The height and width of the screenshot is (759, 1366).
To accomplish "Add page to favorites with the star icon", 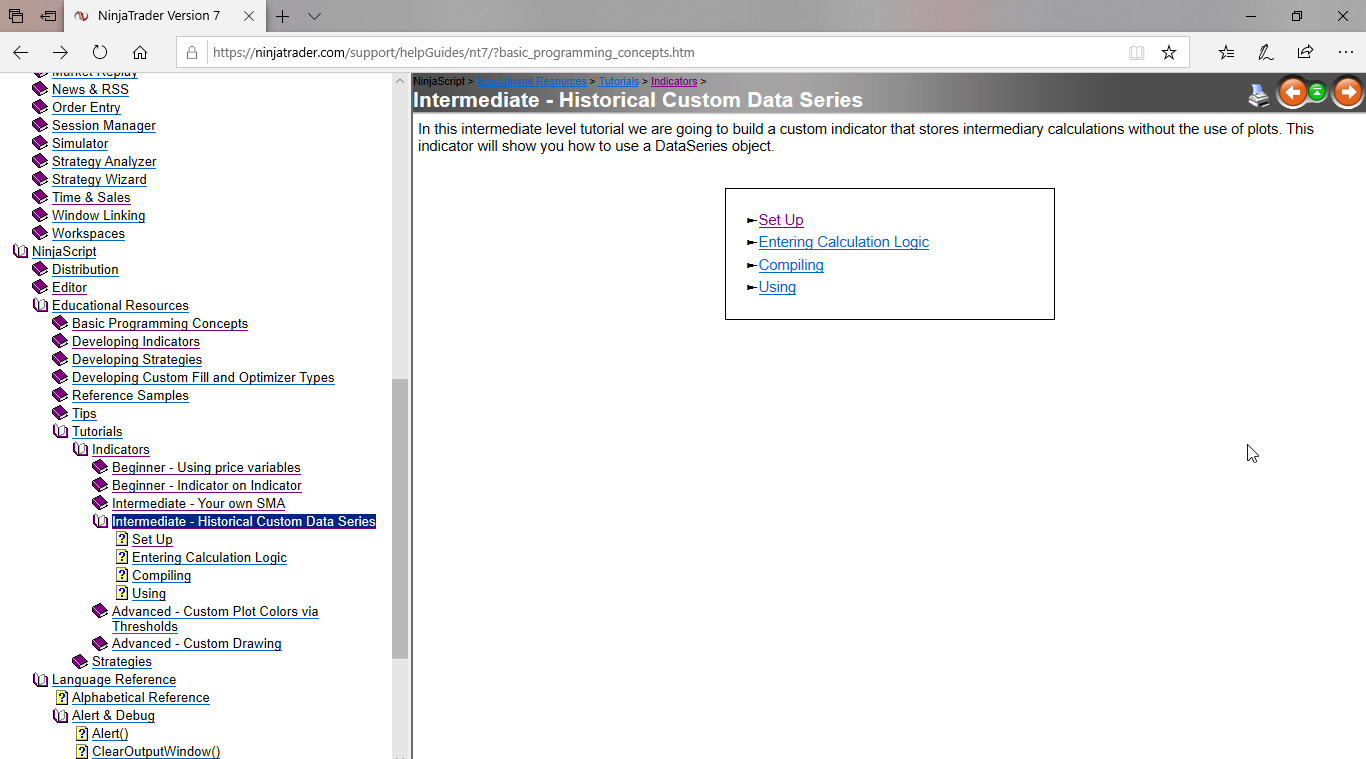I will coord(1168,52).
